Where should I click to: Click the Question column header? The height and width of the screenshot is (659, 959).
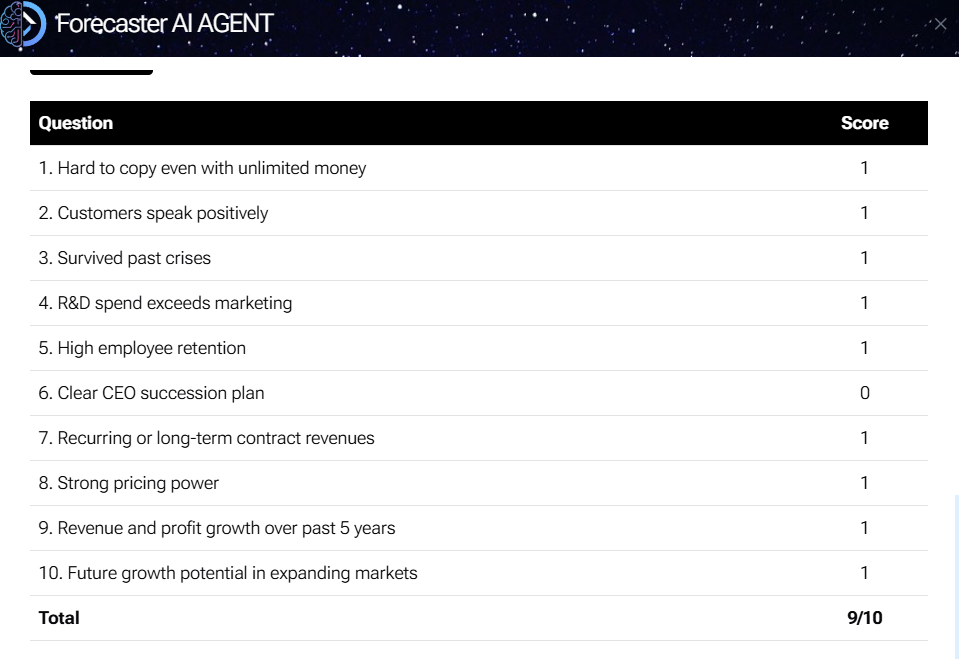76,123
